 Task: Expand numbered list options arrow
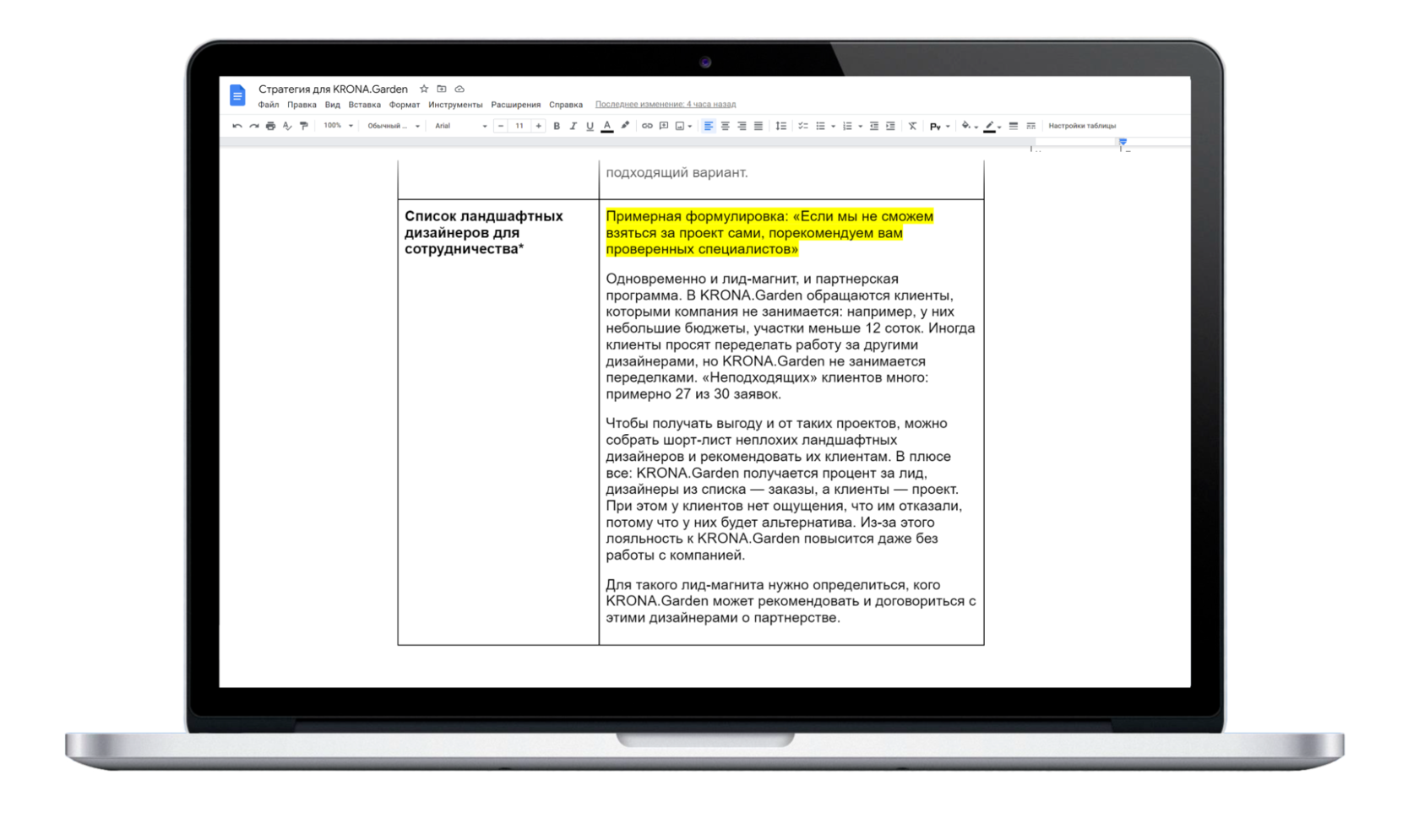(x=860, y=127)
